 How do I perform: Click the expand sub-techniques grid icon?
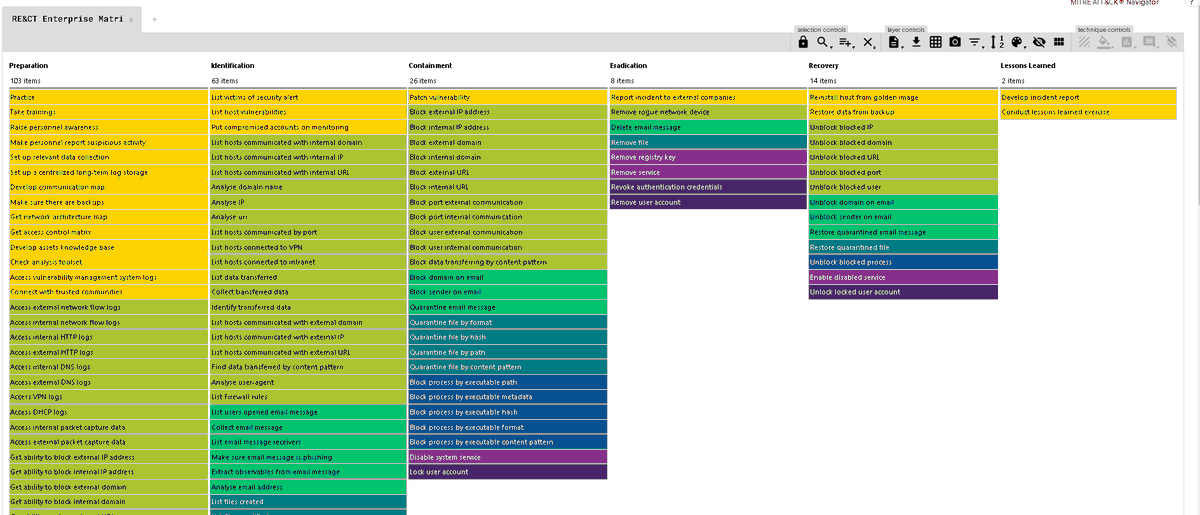point(1058,42)
